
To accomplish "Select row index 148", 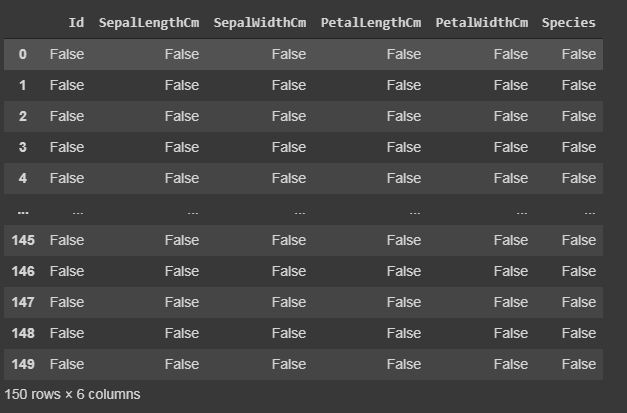I will pyautogui.click(x=23, y=333).
